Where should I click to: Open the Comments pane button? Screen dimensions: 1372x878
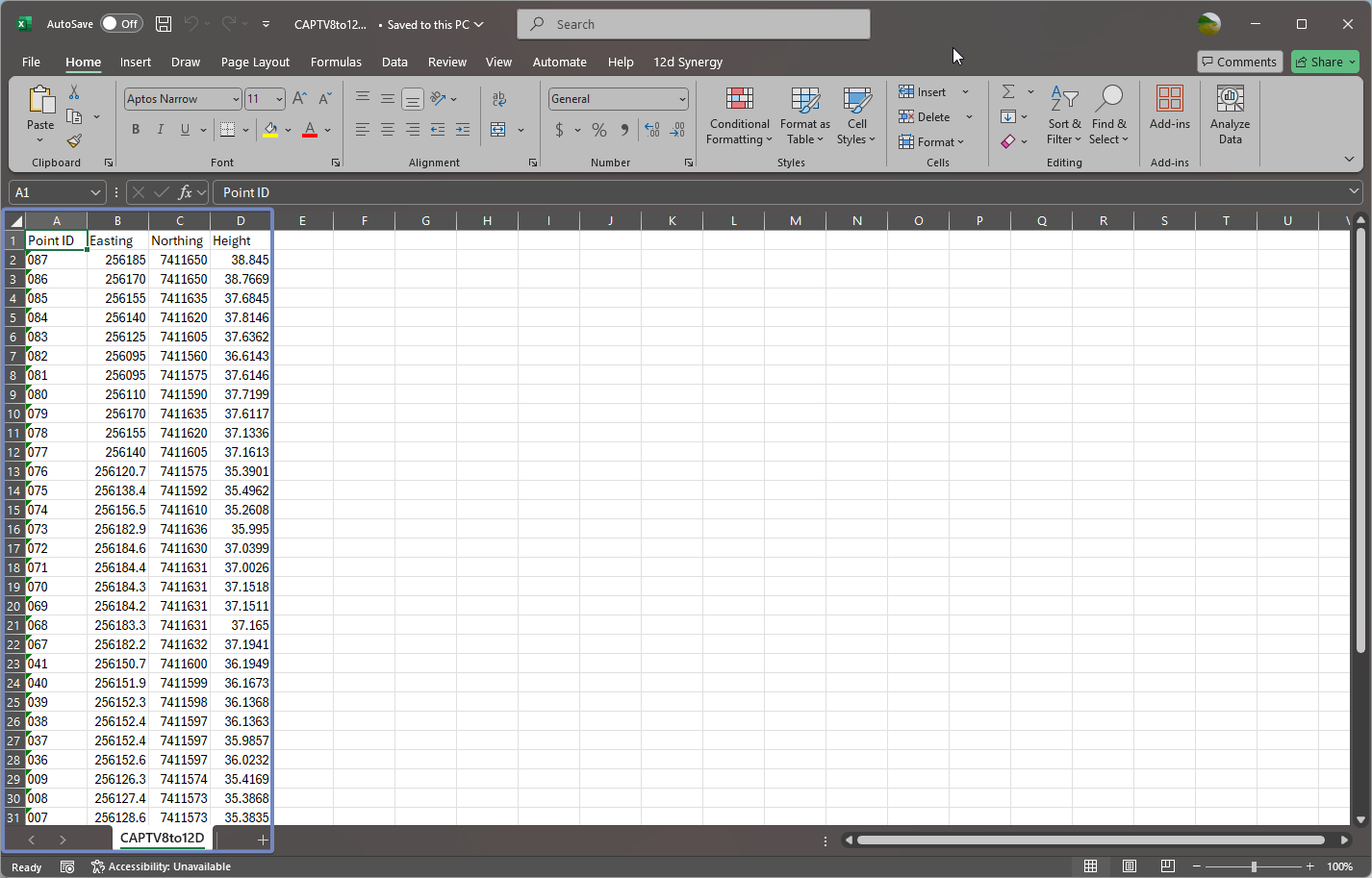point(1239,62)
